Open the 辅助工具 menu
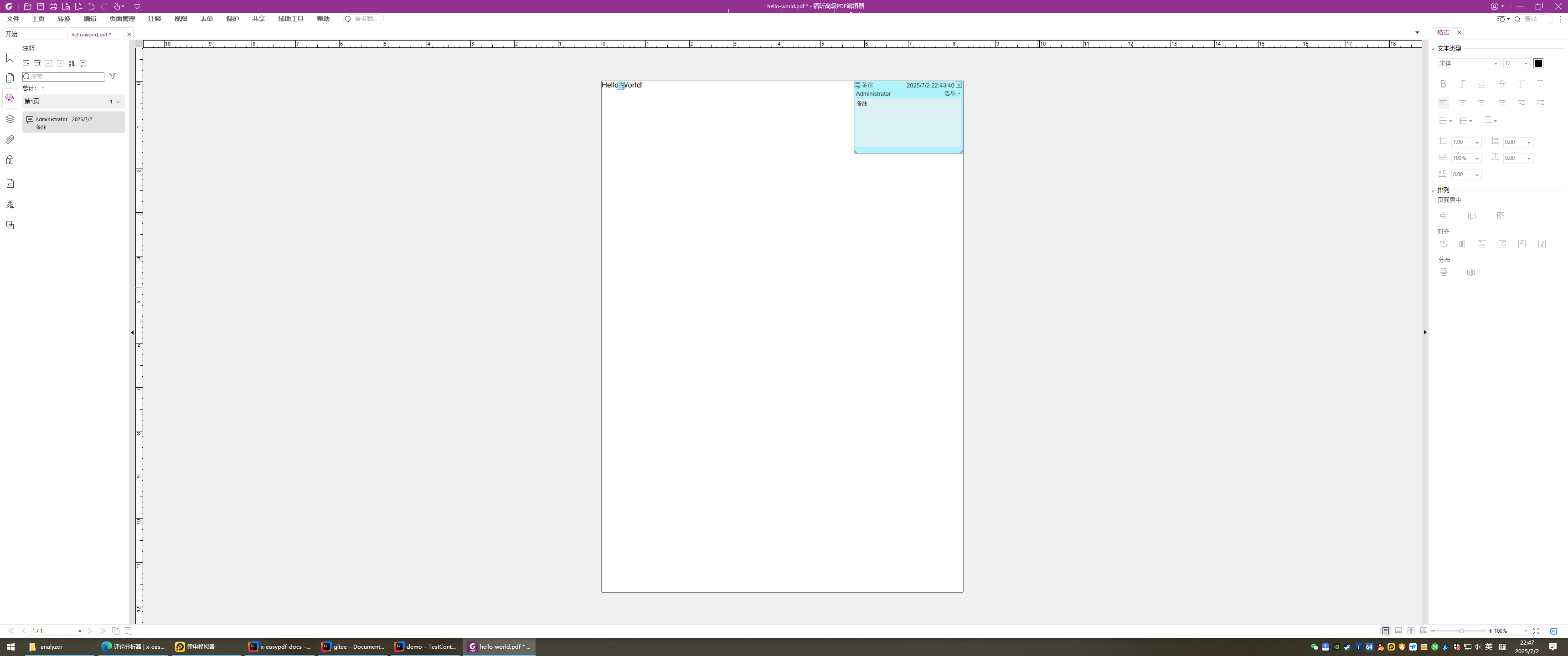This screenshot has width=1568, height=656. click(291, 19)
